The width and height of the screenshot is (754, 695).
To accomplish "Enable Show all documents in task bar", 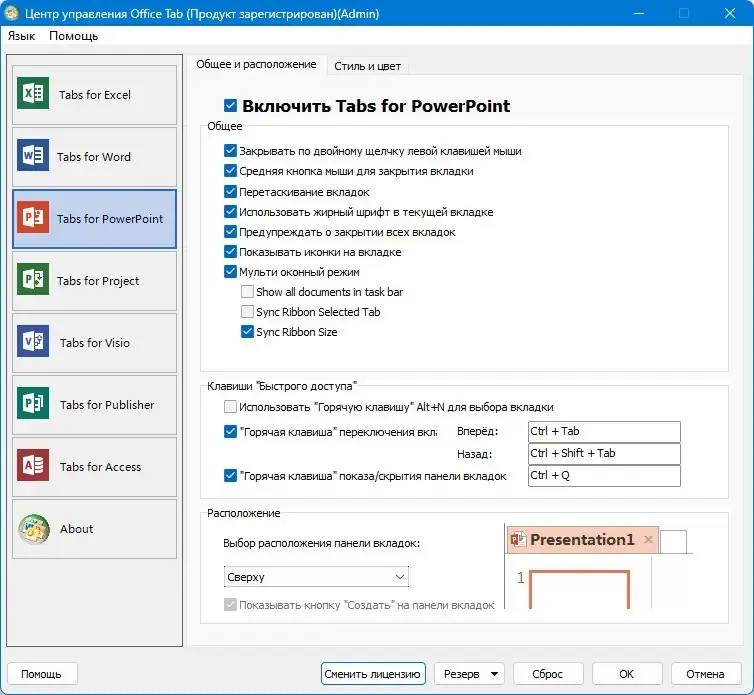I will 247,291.
